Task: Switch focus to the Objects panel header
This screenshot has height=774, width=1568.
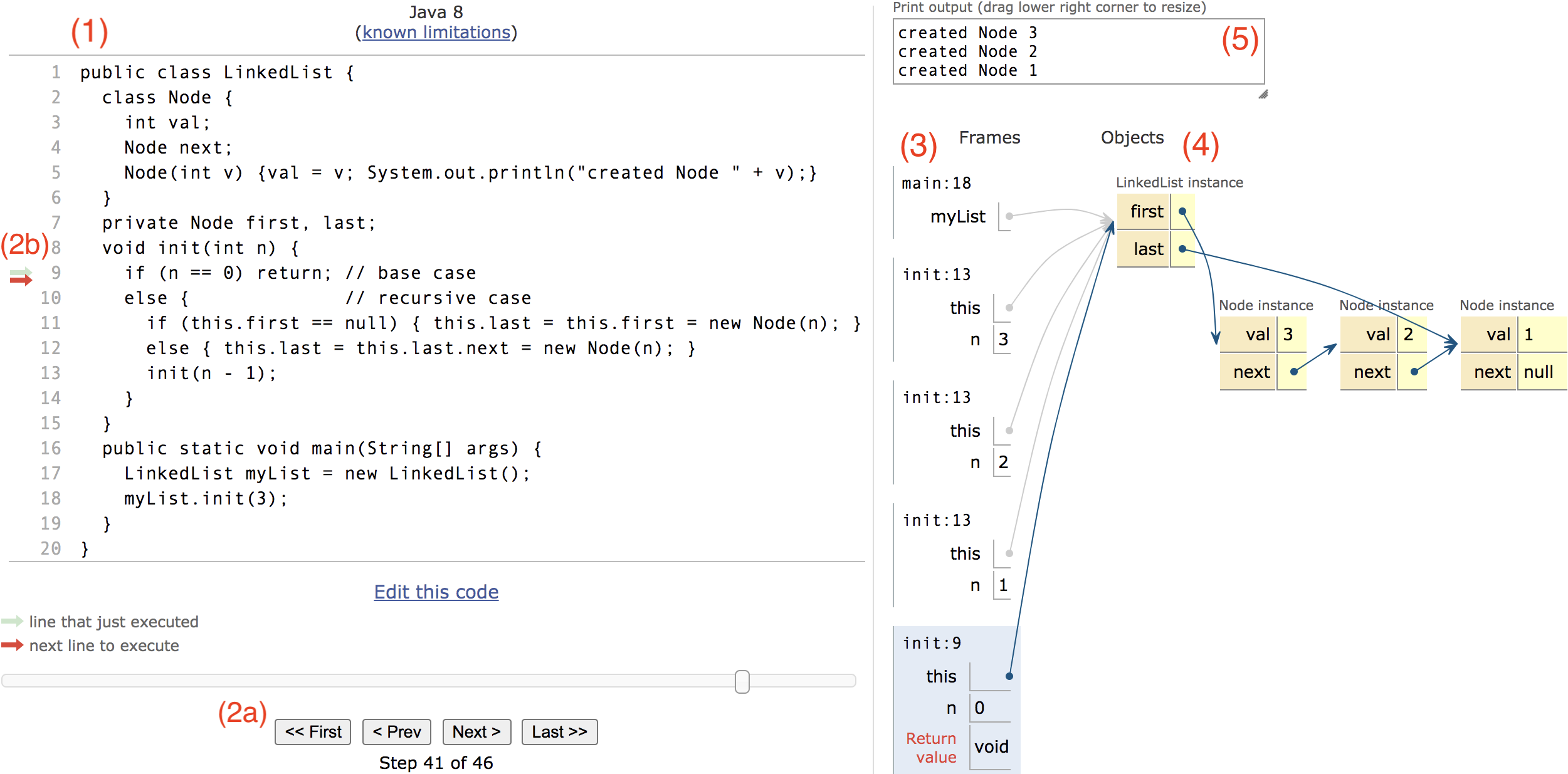Action: tap(1132, 138)
